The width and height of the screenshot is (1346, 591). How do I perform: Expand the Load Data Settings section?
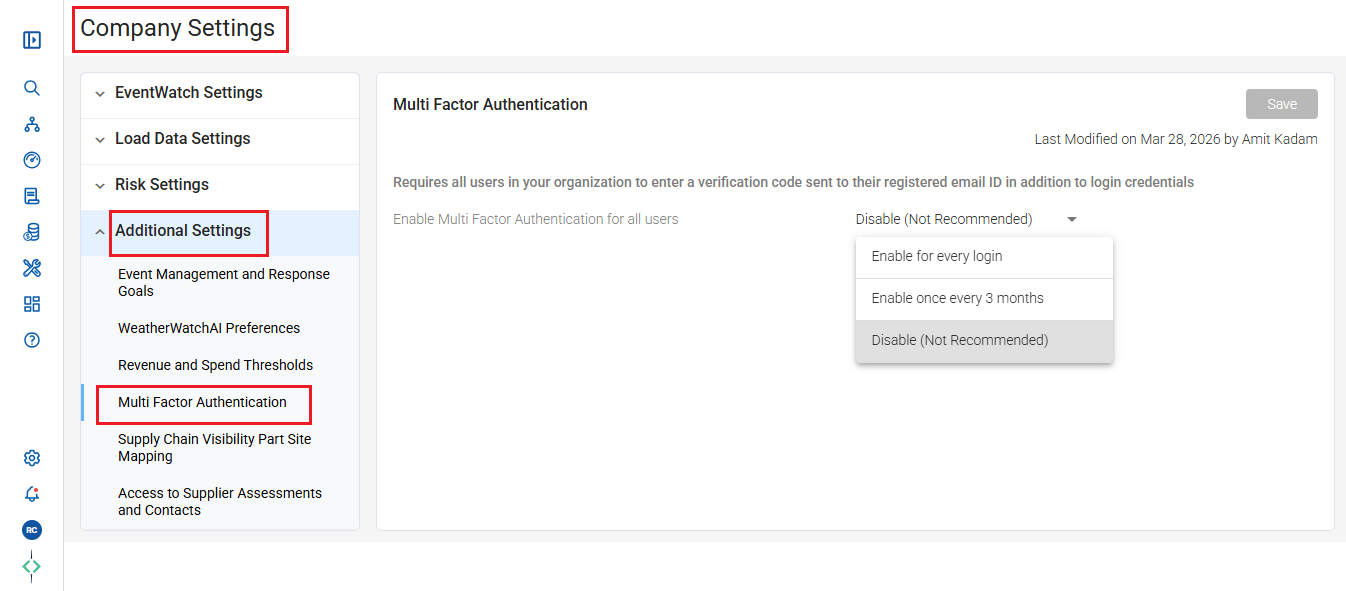pyautogui.click(x=220, y=139)
